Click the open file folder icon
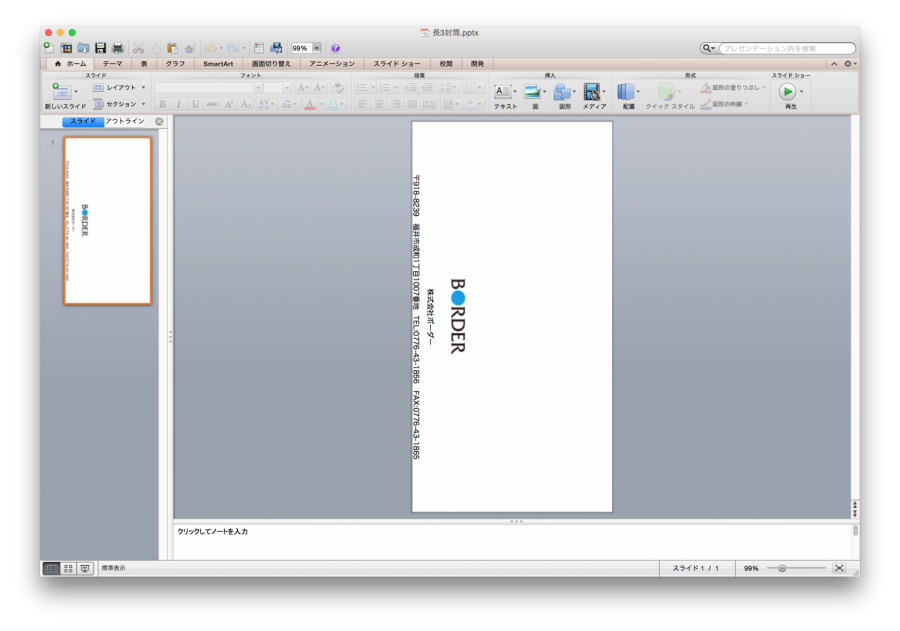The width and height of the screenshot is (900, 631). [x=83, y=48]
